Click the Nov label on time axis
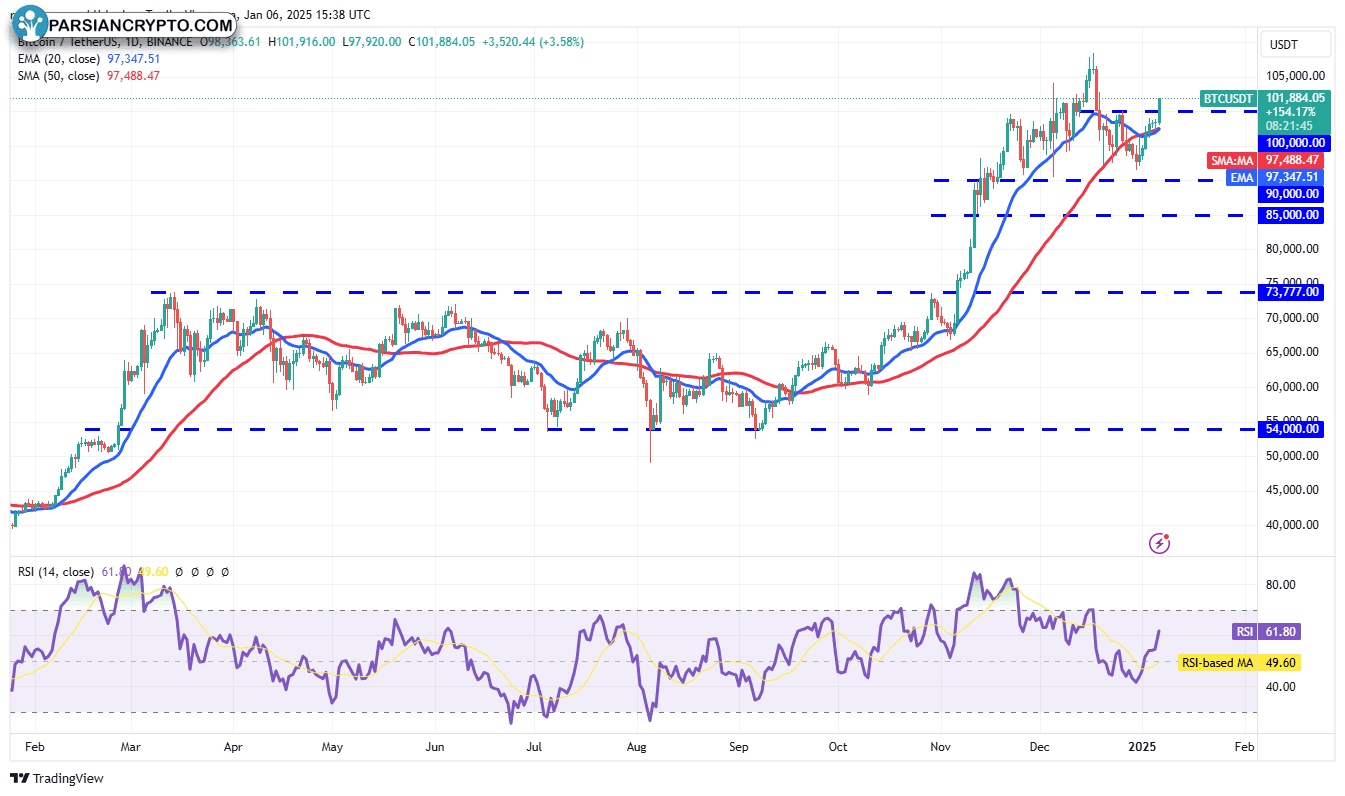 point(940,747)
